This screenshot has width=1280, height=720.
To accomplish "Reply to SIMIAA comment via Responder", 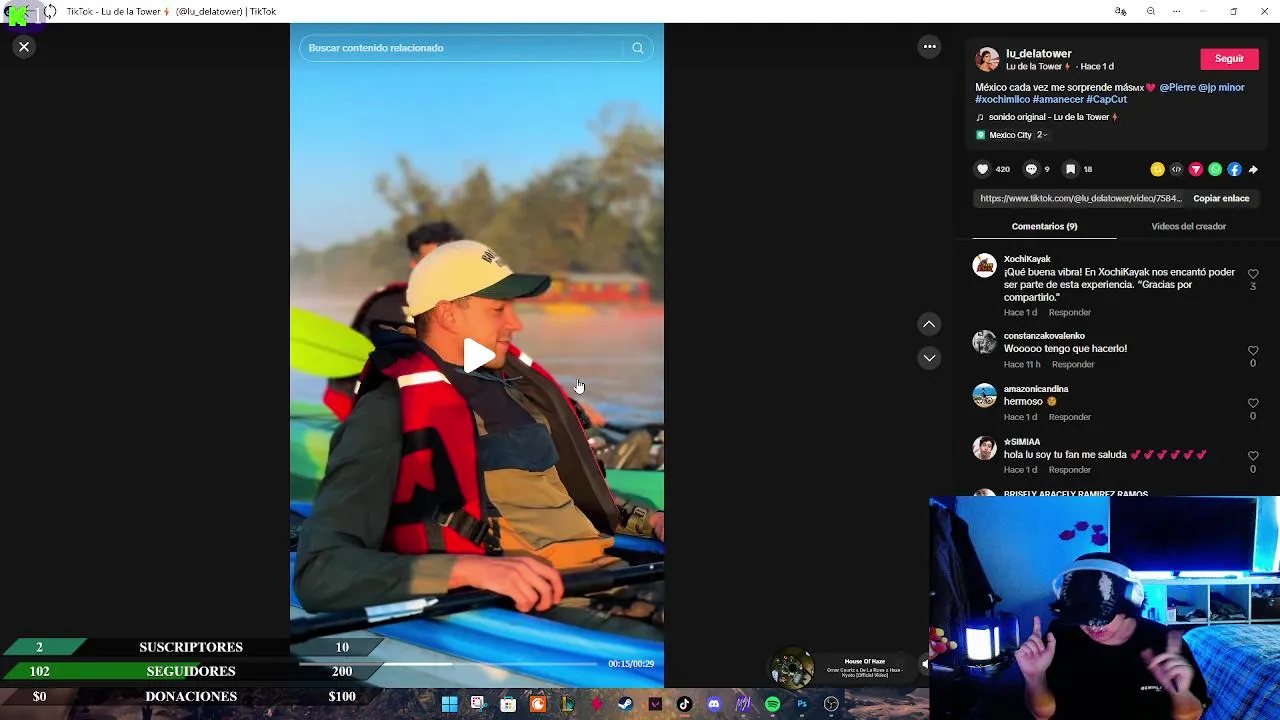I will [1069, 470].
